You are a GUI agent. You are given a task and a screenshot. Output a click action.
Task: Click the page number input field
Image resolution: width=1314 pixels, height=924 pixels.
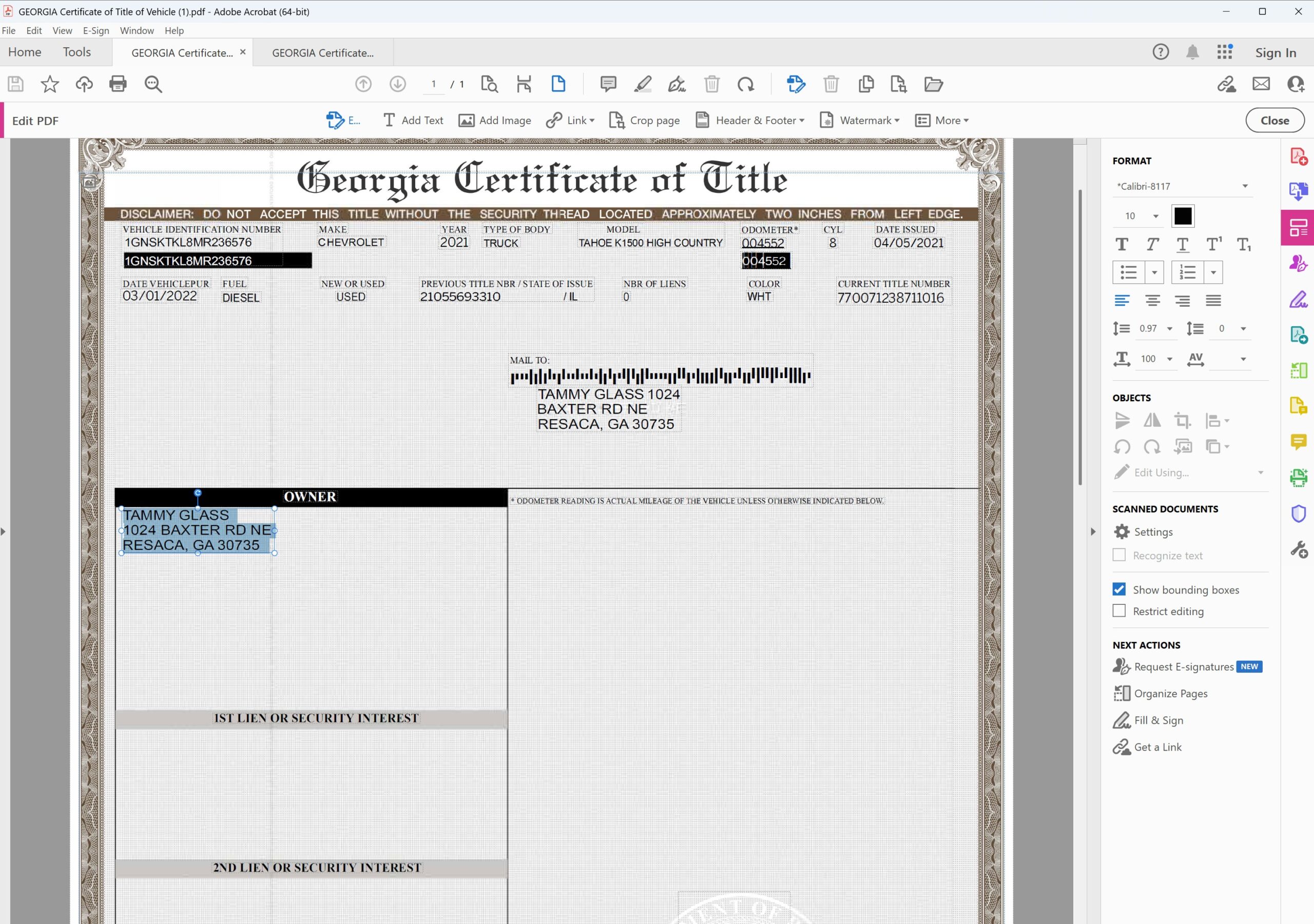434,84
